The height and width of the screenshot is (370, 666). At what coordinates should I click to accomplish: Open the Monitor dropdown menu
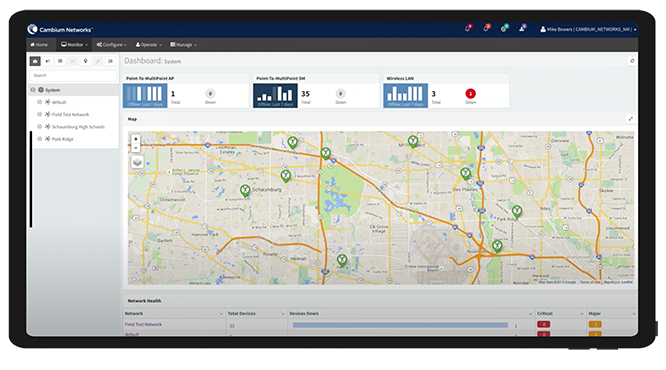pyautogui.click(x=74, y=45)
